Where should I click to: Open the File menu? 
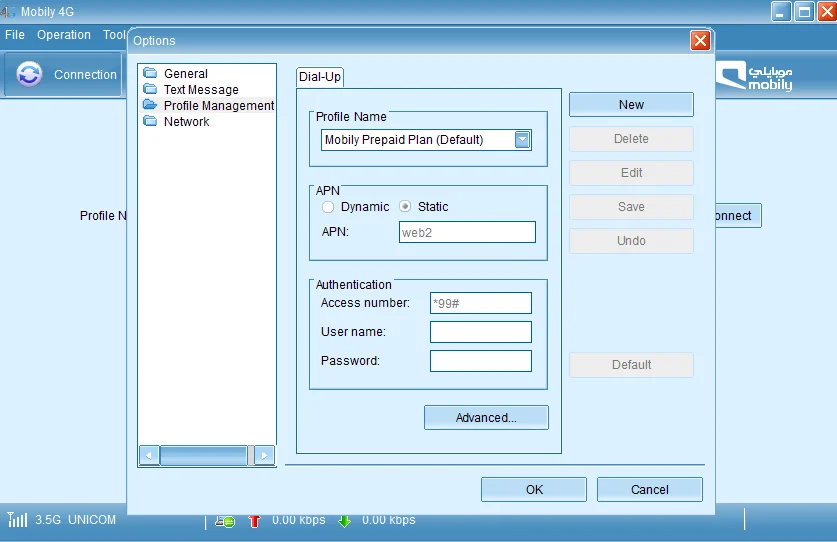coord(15,35)
